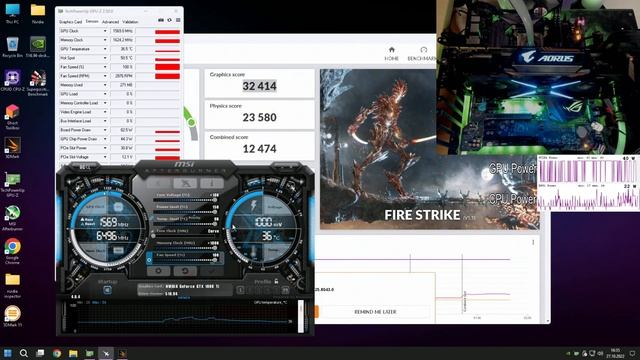Image resolution: width=640 pixels, height=360 pixels.
Task: Expand the GPU Temperature sensor dropdown
Action: 105,49
